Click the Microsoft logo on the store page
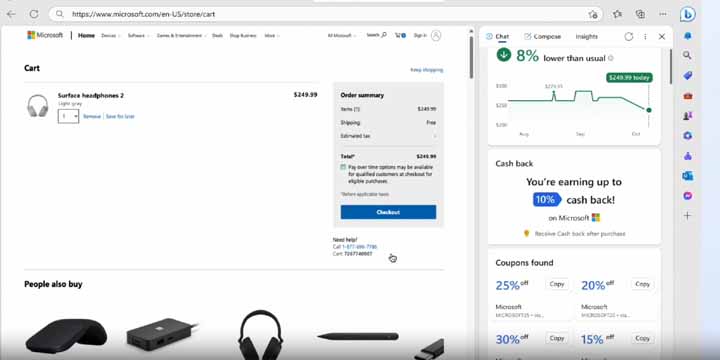Screen dimensions: 720x360 click(45, 35)
